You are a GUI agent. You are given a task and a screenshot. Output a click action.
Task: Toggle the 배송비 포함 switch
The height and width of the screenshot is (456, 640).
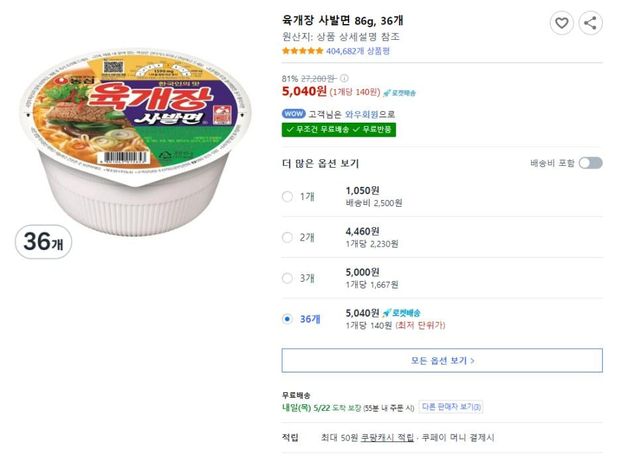pyautogui.click(x=590, y=163)
